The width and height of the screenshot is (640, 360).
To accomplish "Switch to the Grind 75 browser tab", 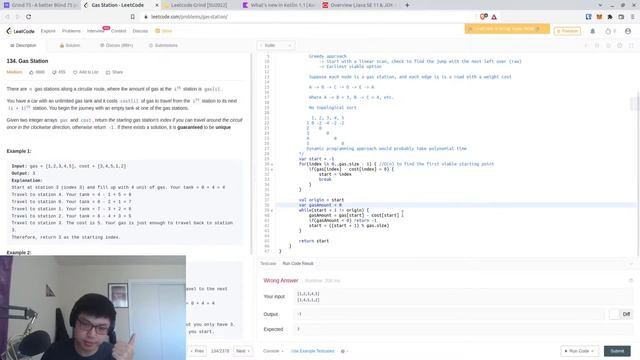I will (40, 5).
